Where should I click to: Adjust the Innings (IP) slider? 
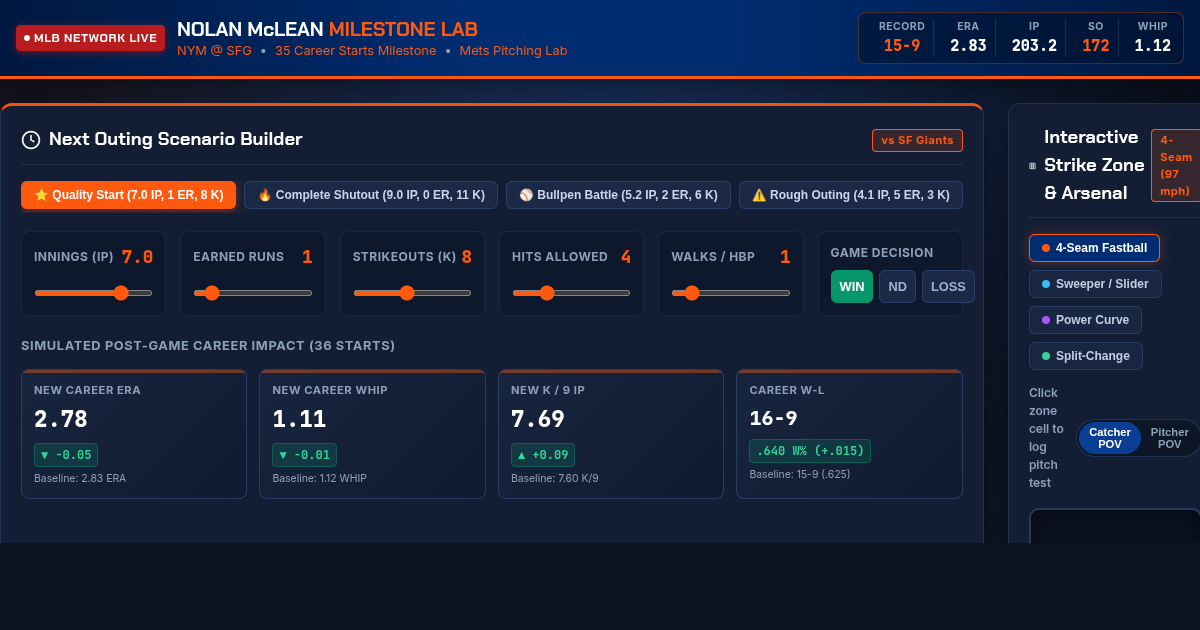pos(93,293)
